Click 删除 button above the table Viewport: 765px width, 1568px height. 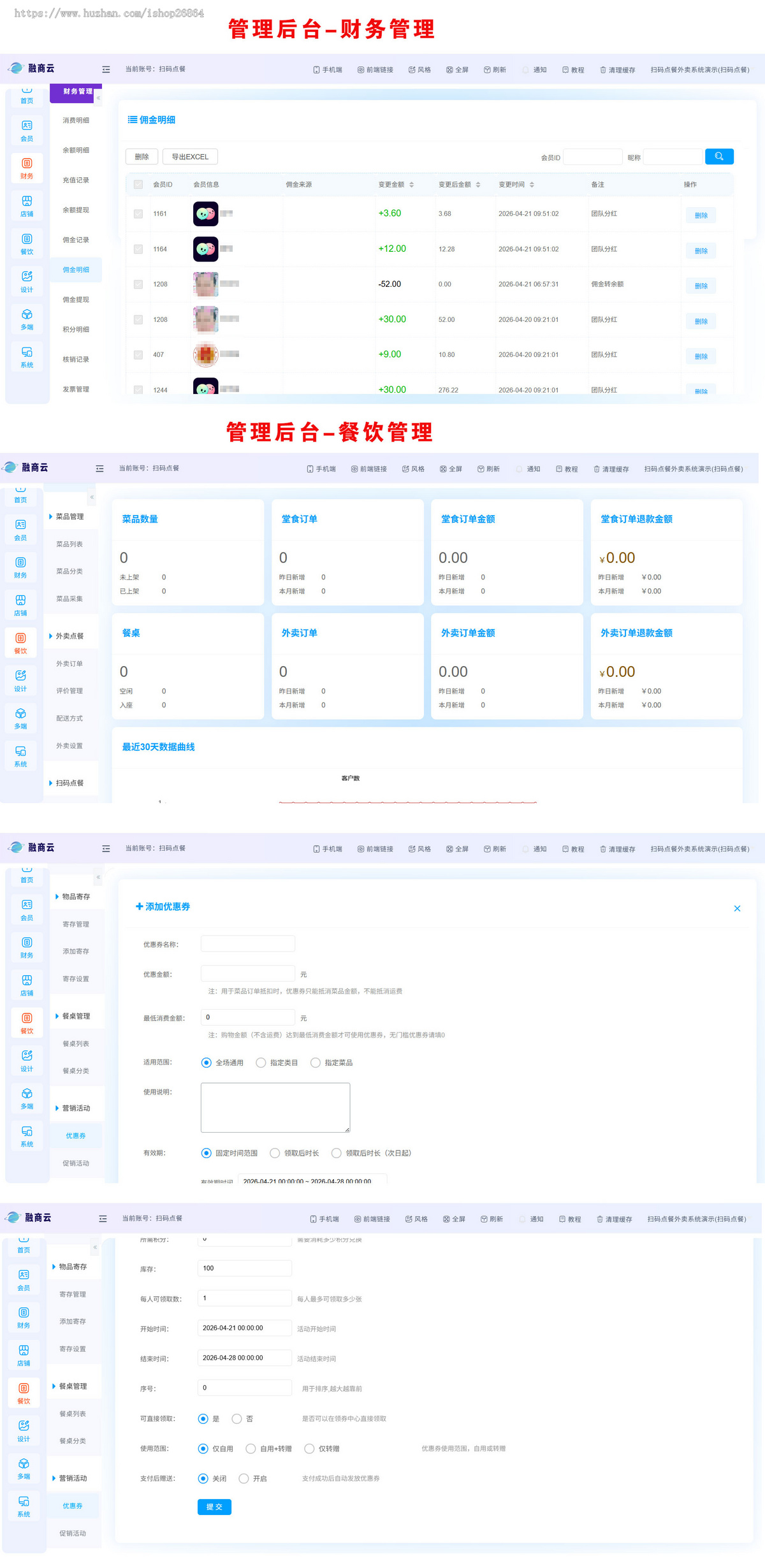[x=142, y=157]
